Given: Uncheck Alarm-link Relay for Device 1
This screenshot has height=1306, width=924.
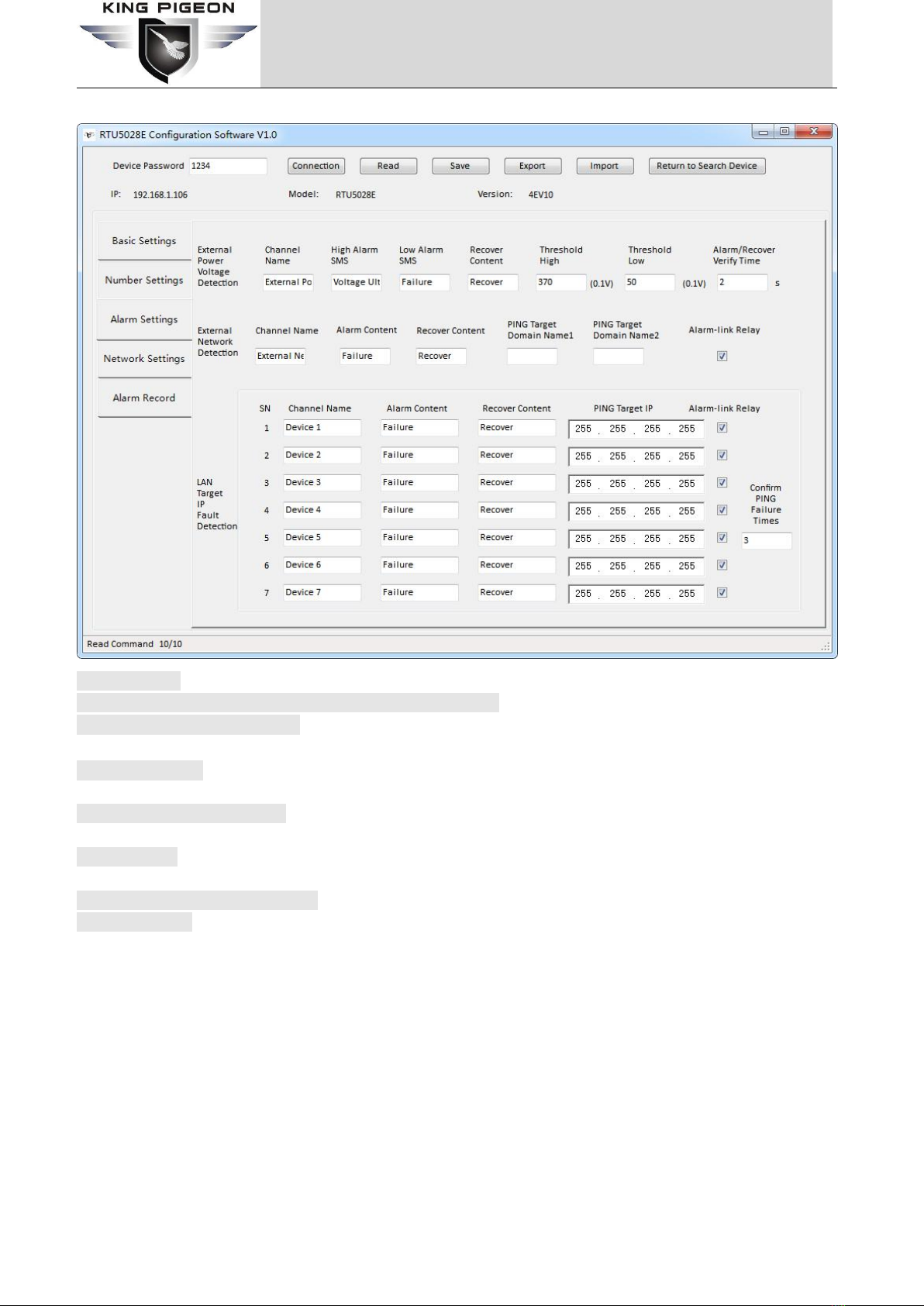Looking at the screenshot, I should pyautogui.click(x=722, y=428).
